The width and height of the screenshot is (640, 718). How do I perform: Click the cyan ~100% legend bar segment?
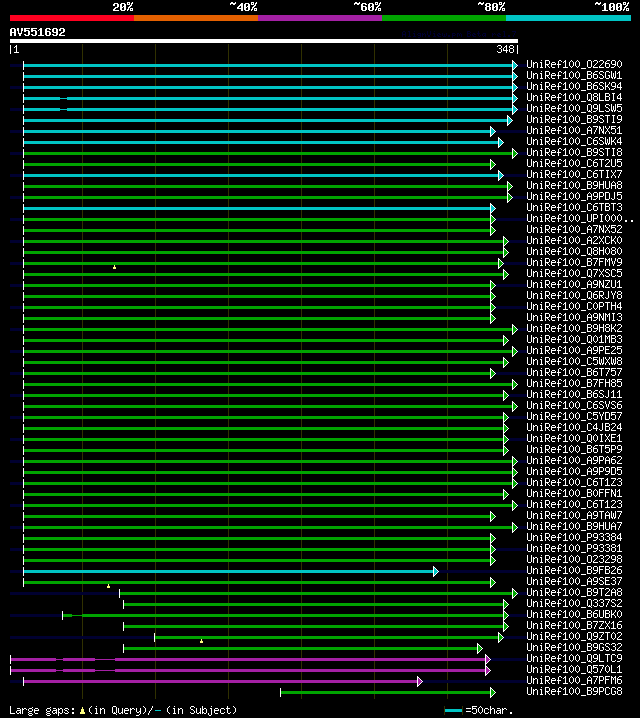pos(569,18)
